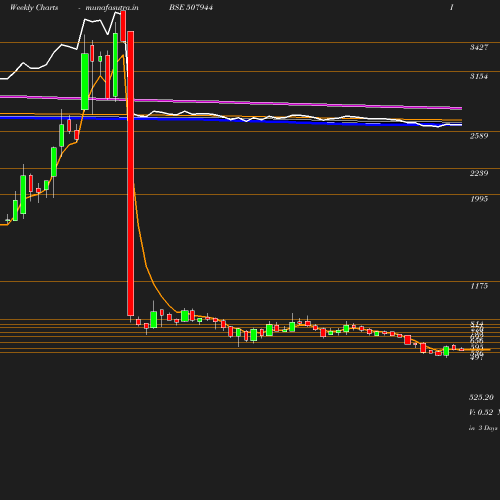Select the 1175 price level label
Image resolution: width=500 pixels, height=500 pixels.
[x=479, y=286]
